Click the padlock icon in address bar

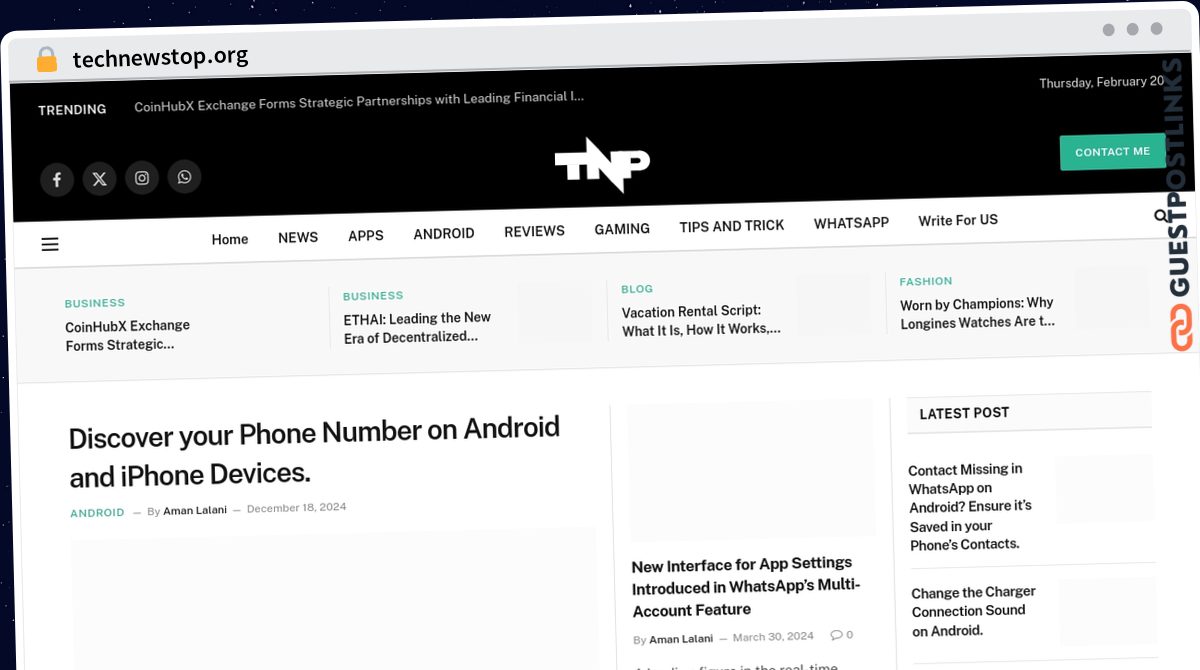47,59
